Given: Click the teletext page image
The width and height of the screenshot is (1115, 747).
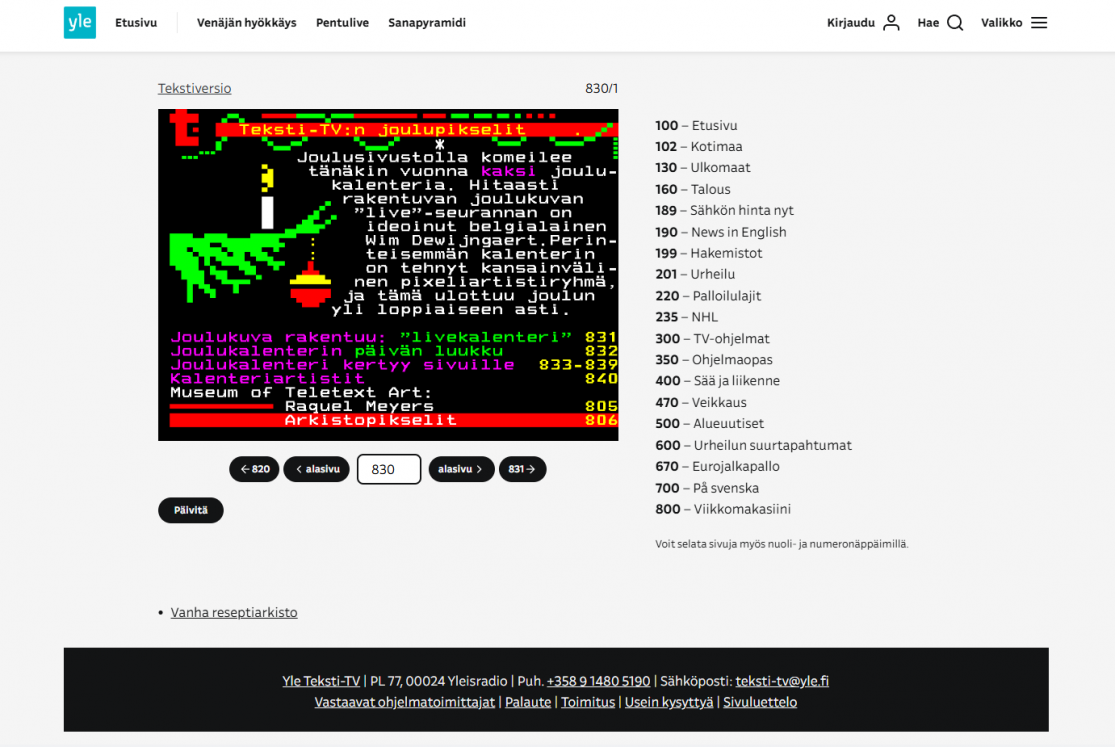Looking at the screenshot, I should point(388,275).
